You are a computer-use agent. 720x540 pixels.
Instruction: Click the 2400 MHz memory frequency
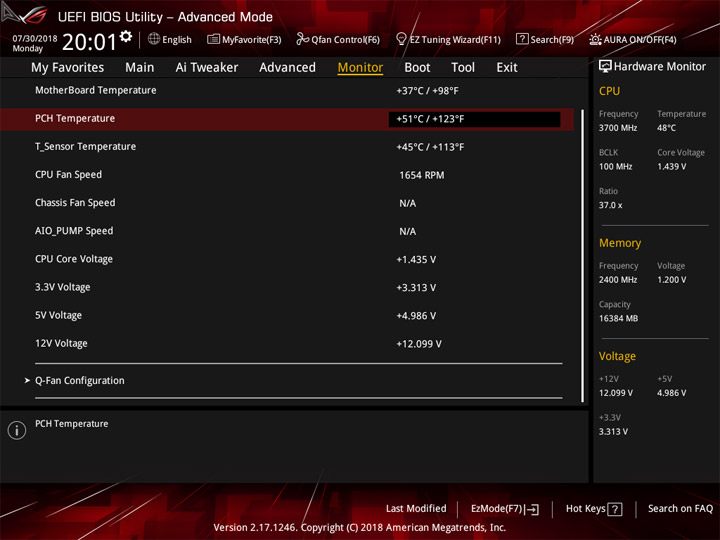[x=618, y=280]
